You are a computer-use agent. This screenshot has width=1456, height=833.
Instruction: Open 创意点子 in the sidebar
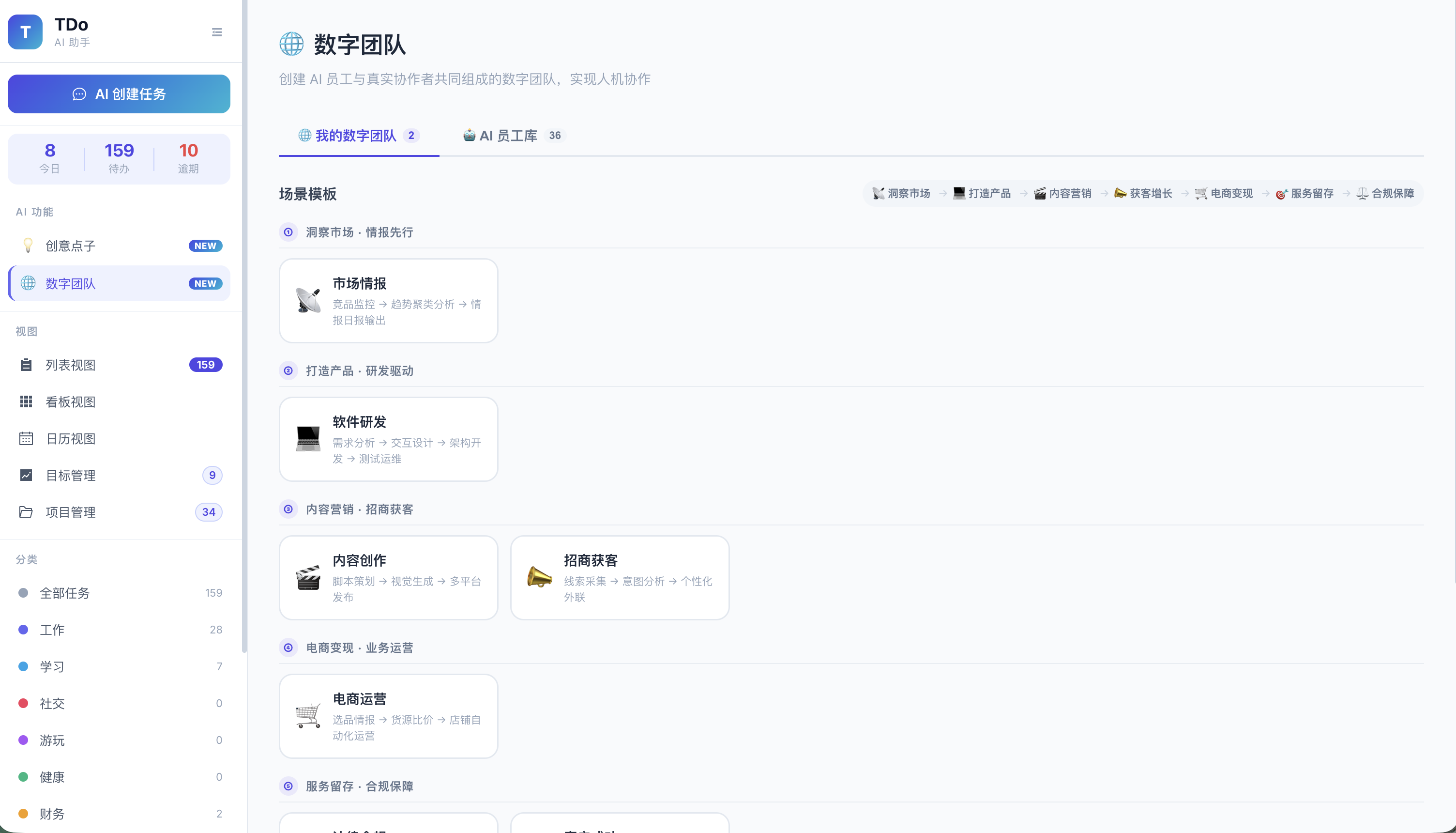click(120, 246)
